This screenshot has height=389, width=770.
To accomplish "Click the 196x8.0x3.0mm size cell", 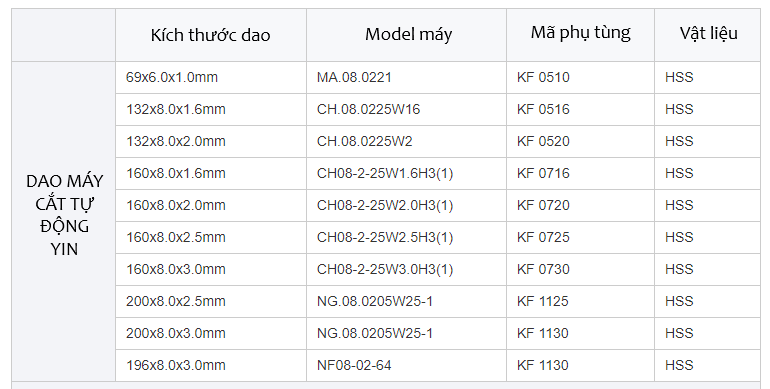I will [211, 365].
